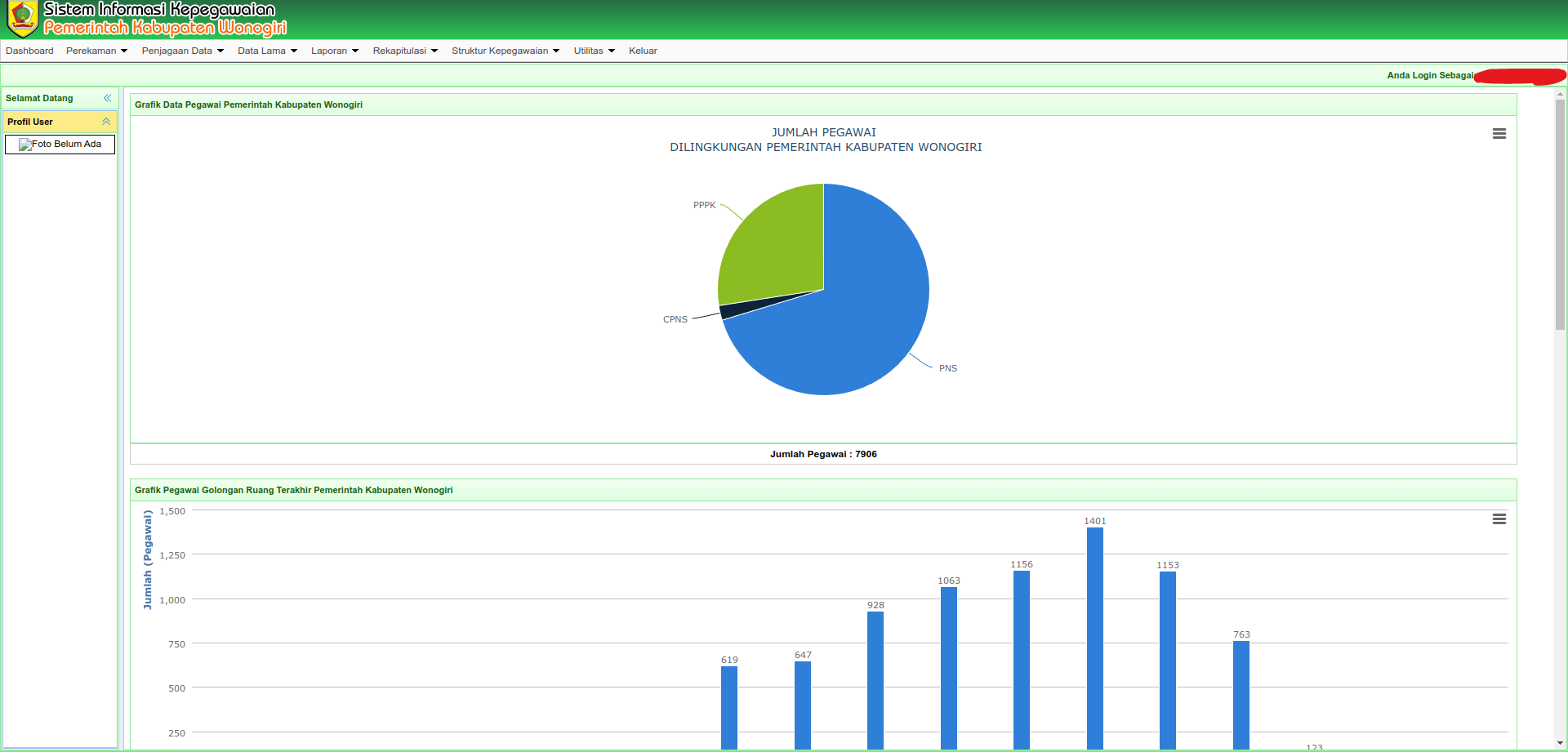Click the bar labeled 619

[729, 708]
